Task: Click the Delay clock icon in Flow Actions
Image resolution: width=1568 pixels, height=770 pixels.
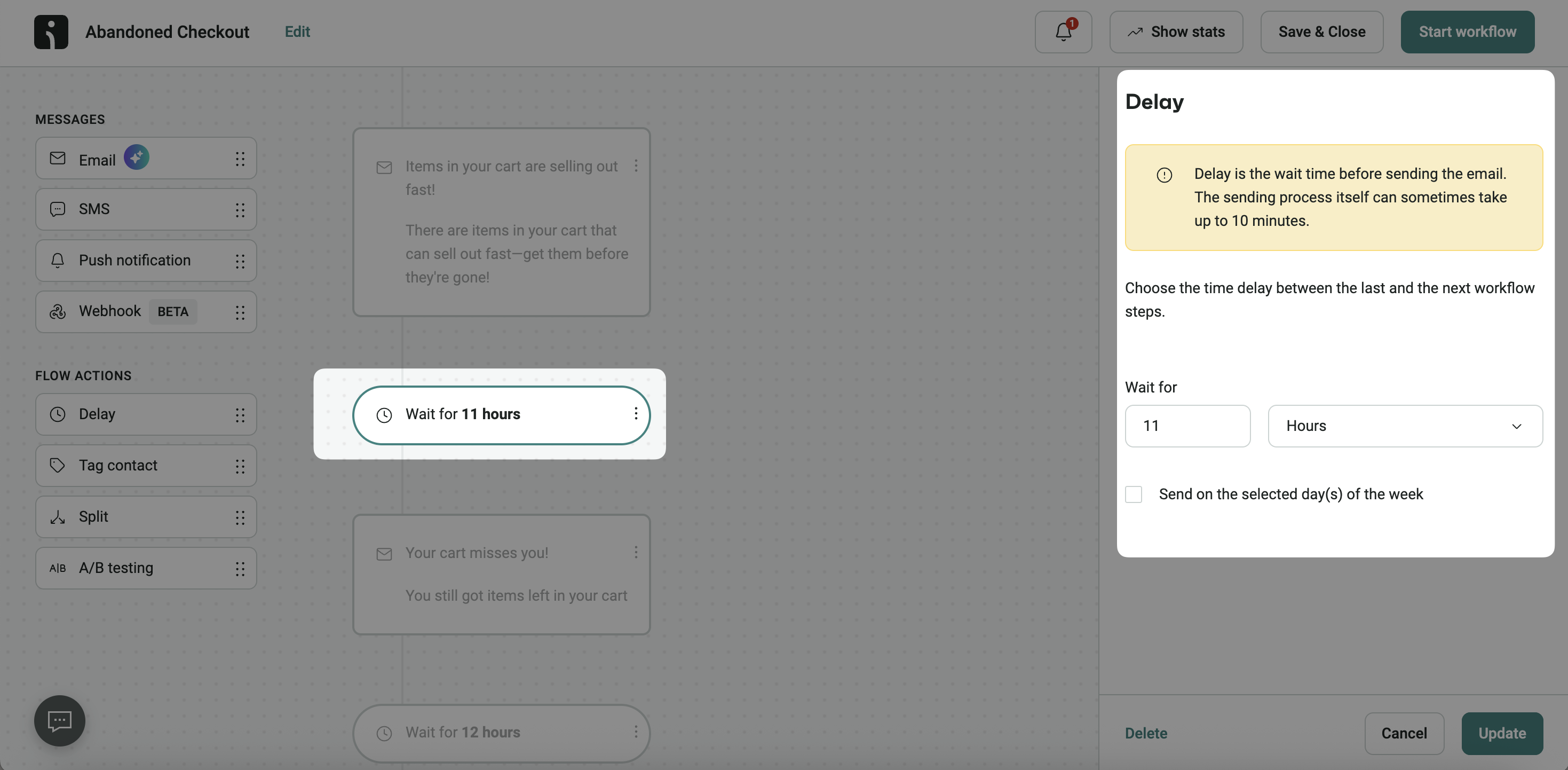Action: tap(57, 414)
